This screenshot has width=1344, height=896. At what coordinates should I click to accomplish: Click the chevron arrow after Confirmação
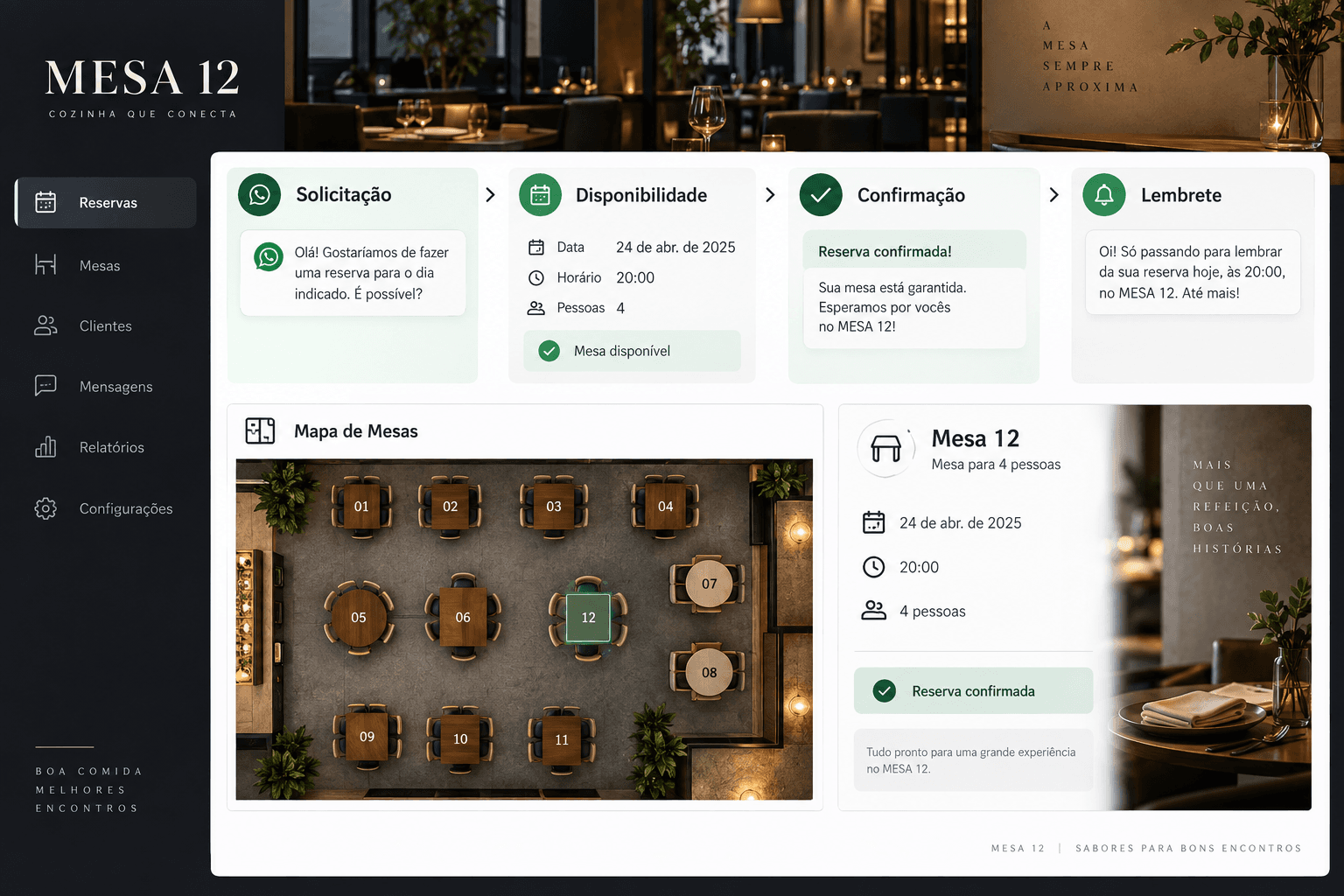tap(1053, 194)
